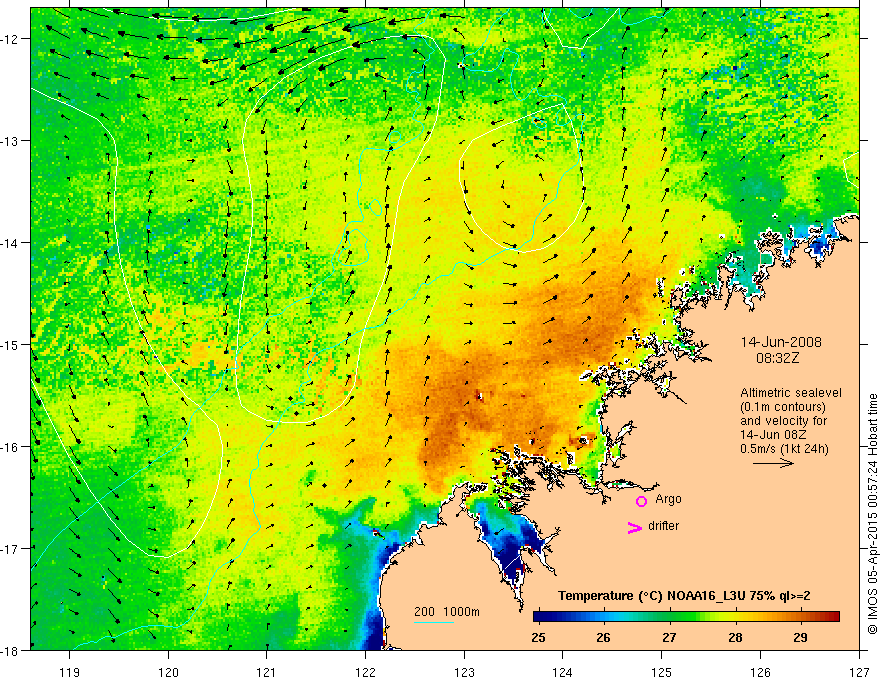880x680 pixels.
Task: Click the 'Altimetric sealevel' caption line
Action: tap(791, 393)
